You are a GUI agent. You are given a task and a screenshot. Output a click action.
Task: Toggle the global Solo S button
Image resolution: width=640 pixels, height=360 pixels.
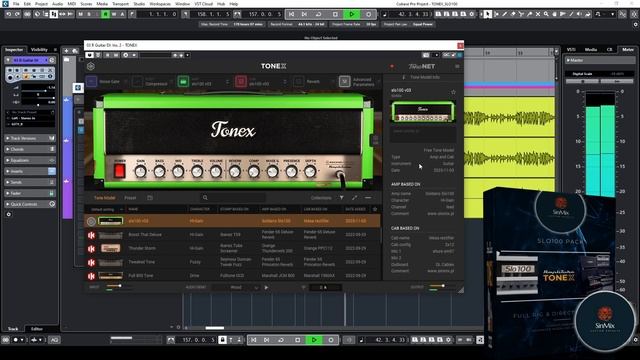tap(89, 14)
